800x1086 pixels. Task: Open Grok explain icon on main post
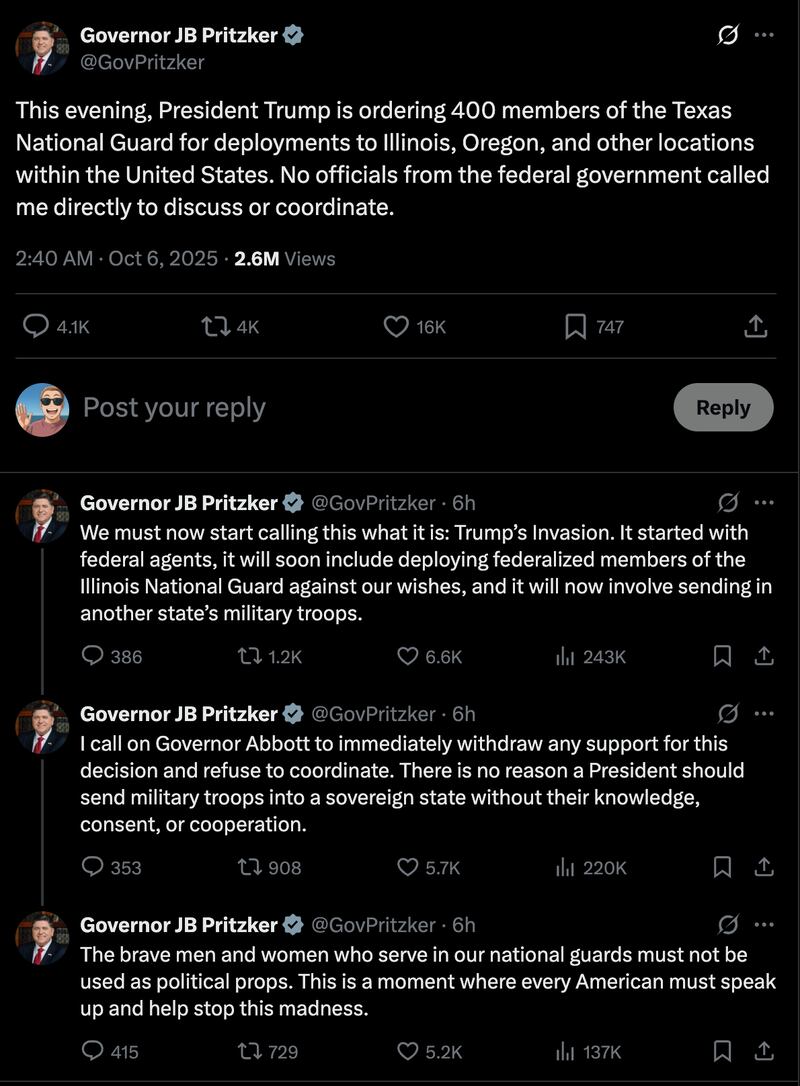729,35
